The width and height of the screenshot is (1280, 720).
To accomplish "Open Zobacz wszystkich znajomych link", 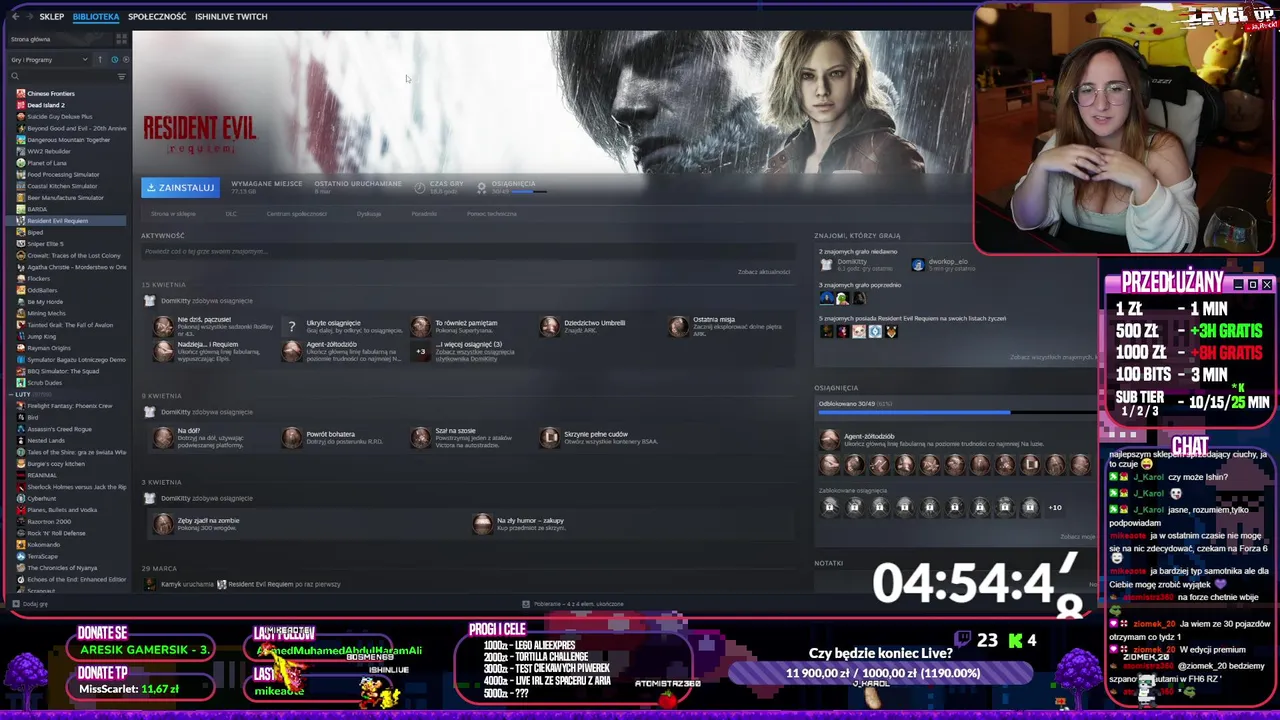I will [x=1052, y=357].
